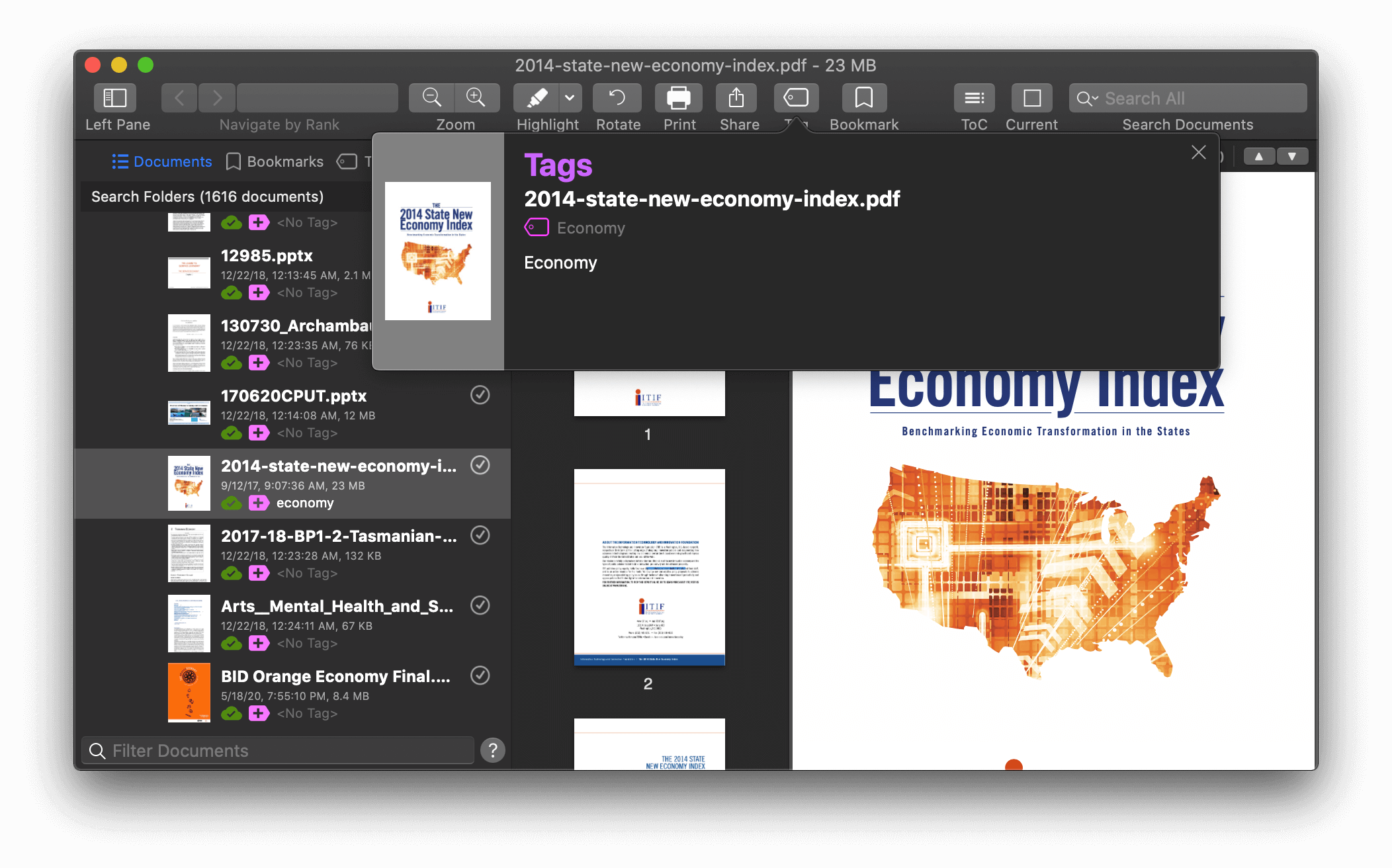Add a tag to 130730_Archamba document
Viewport: 1392px width, 868px height.
point(259,363)
